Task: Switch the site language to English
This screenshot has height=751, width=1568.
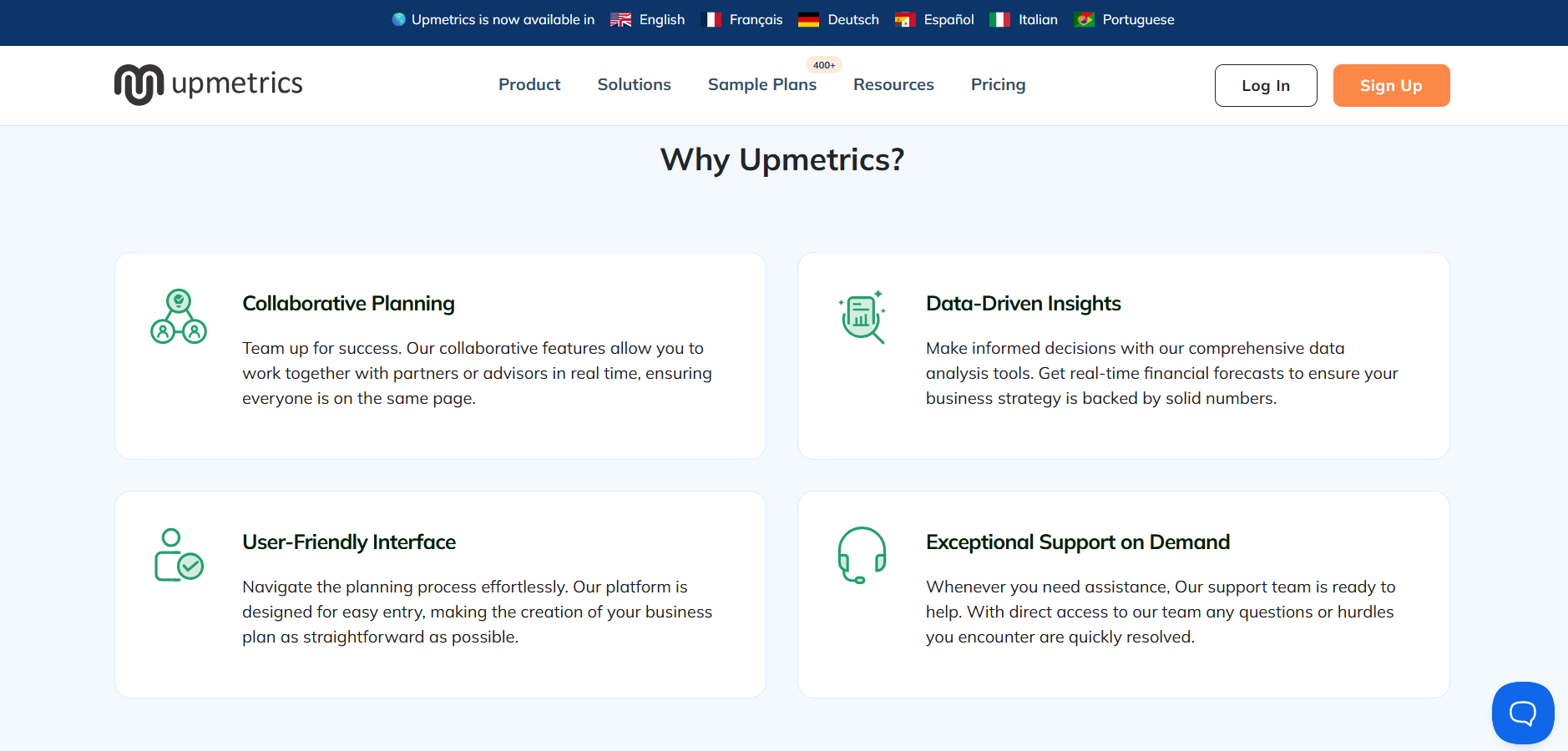Action: (662, 20)
